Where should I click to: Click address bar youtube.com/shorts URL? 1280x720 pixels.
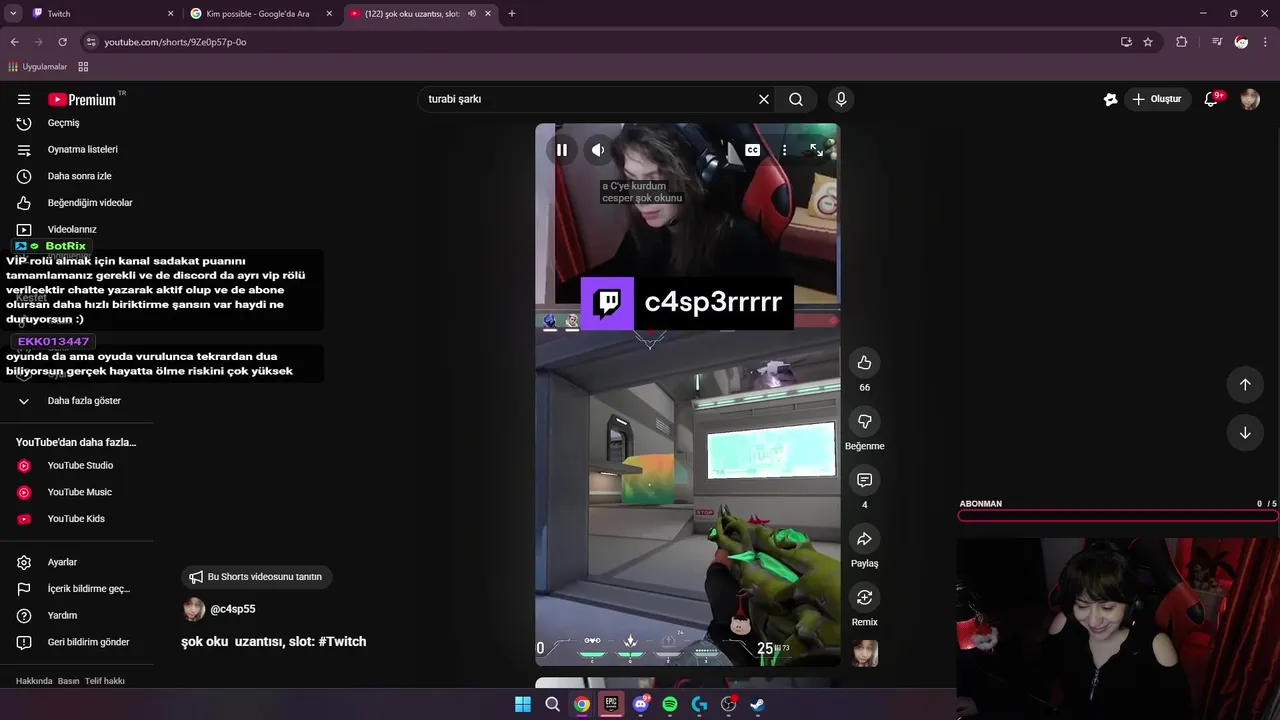pyautogui.click(x=175, y=42)
